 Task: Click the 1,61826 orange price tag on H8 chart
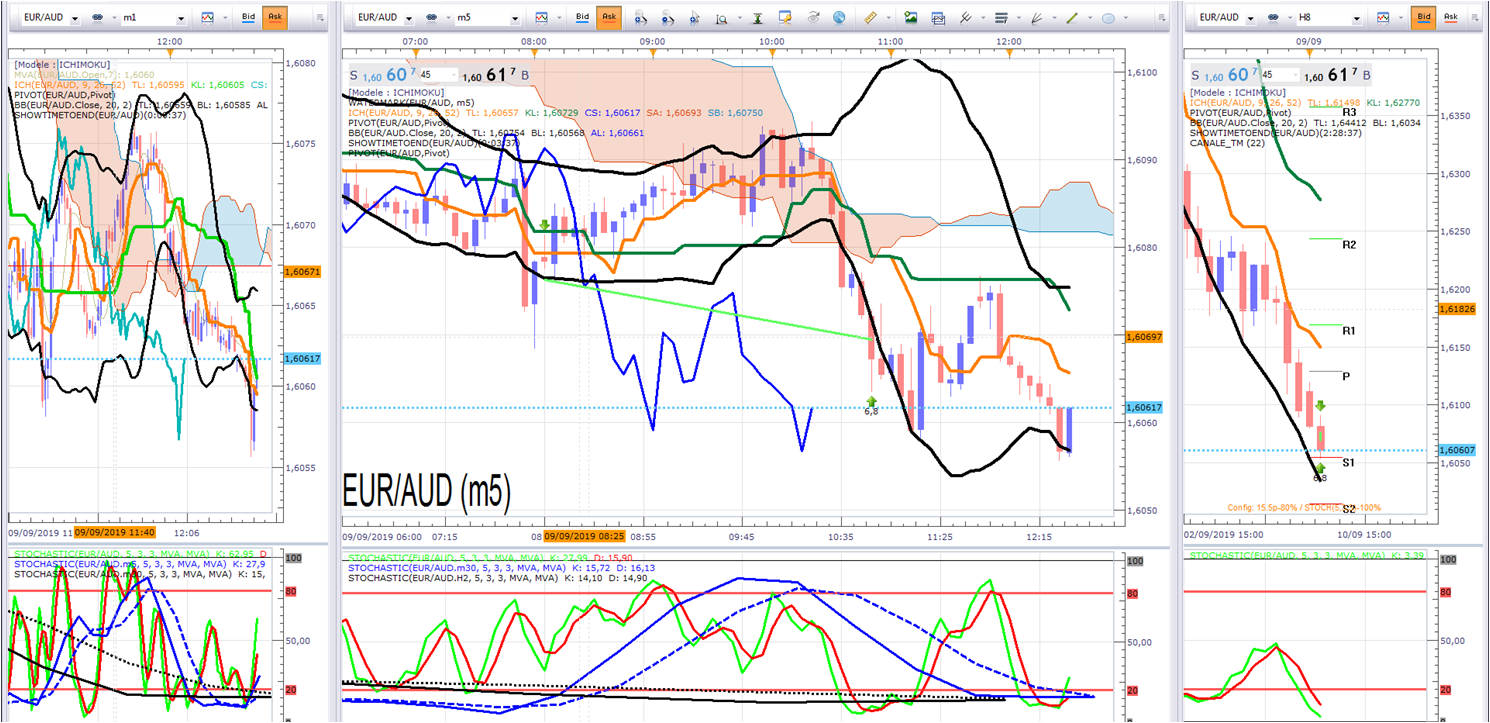(x=1458, y=311)
